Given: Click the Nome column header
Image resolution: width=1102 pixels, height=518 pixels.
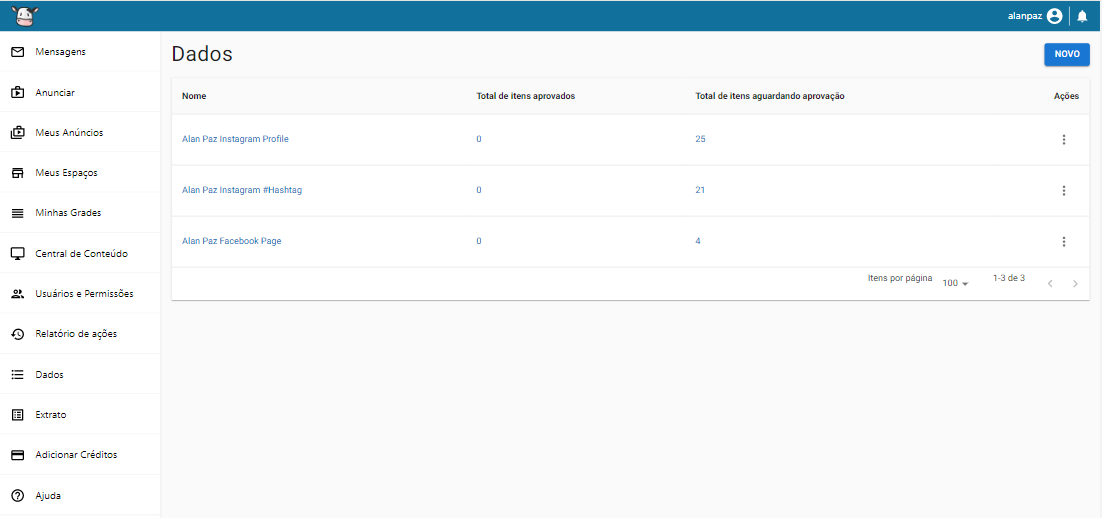Looking at the screenshot, I should pyautogui.click(x=194, y=96).
